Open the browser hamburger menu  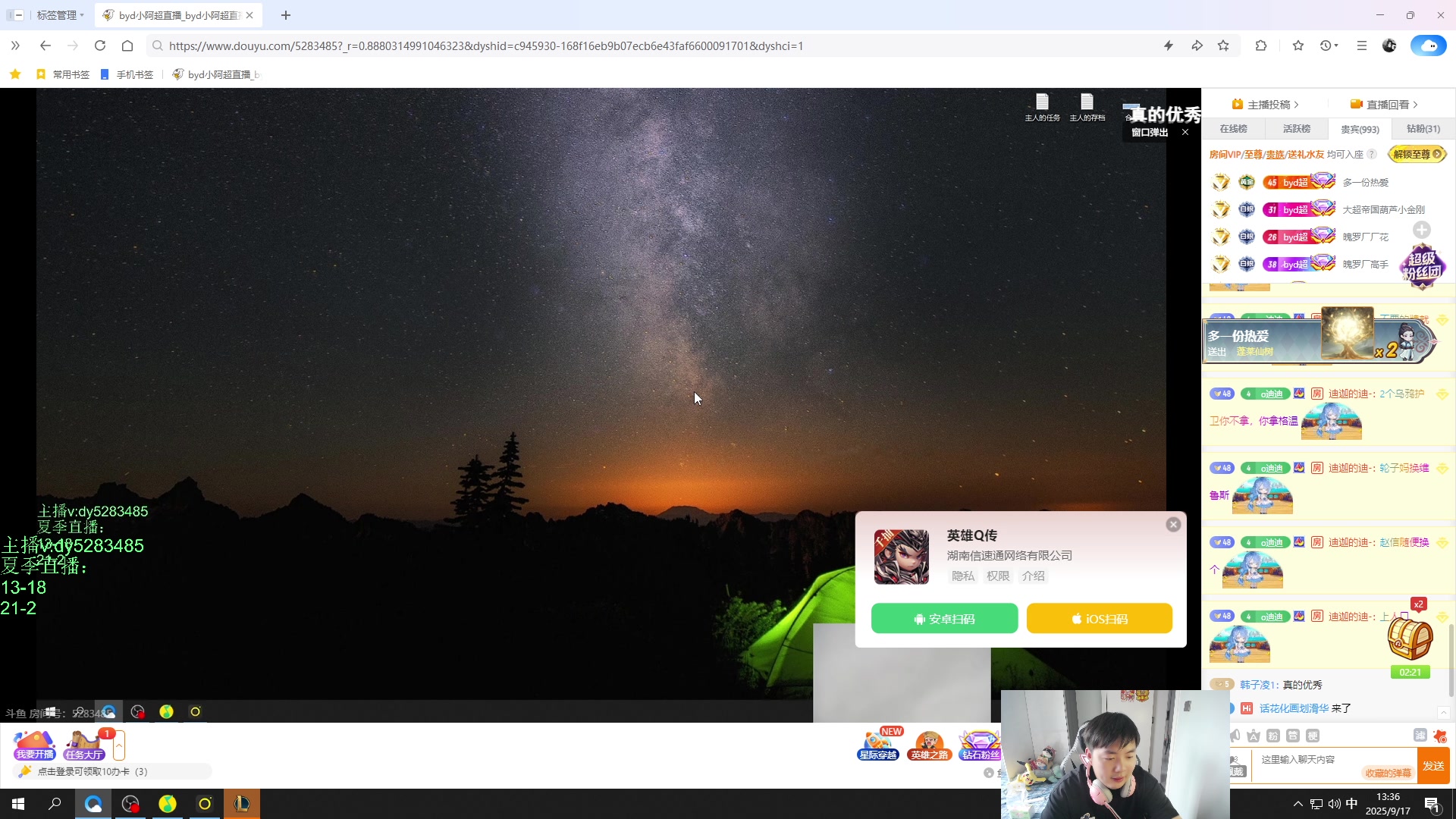[1361, 45]
